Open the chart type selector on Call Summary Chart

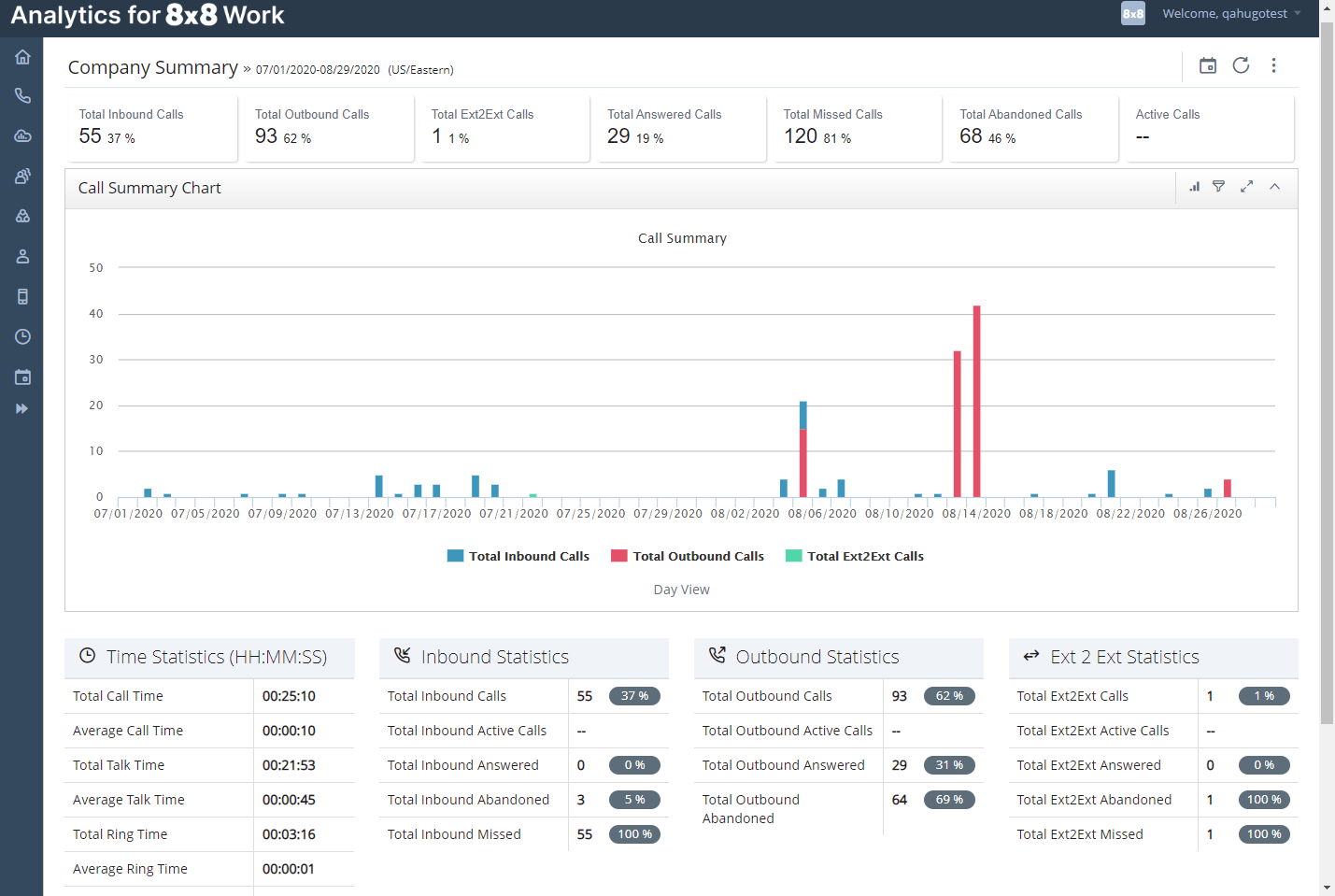tap(1194, 187)
